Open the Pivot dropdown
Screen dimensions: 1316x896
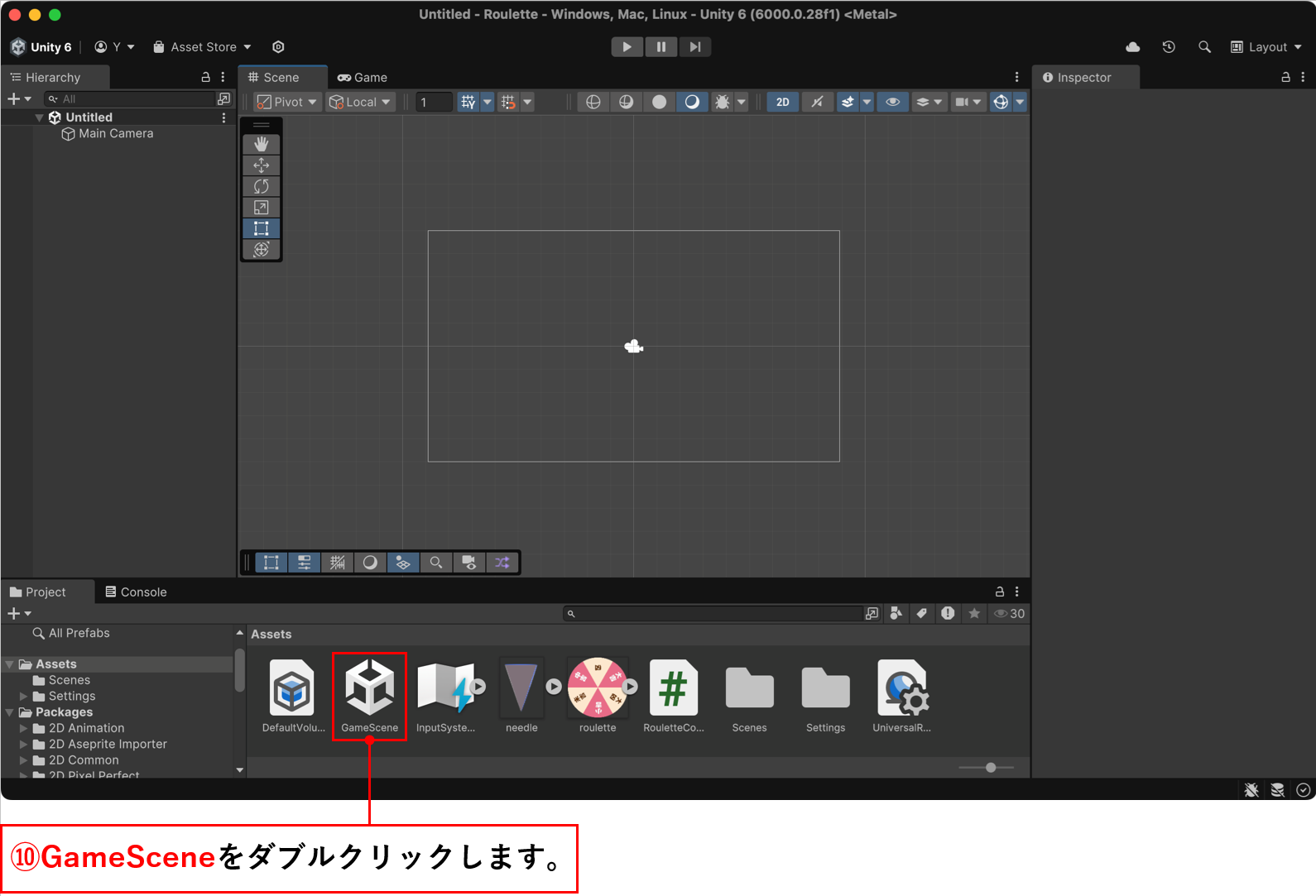tap(287, 102)
